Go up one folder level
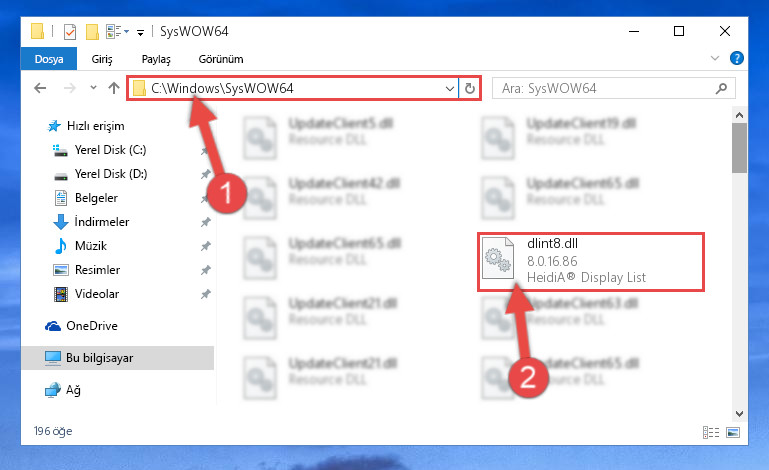The width and height of the screenshot is (769, 470). [114, 88]
